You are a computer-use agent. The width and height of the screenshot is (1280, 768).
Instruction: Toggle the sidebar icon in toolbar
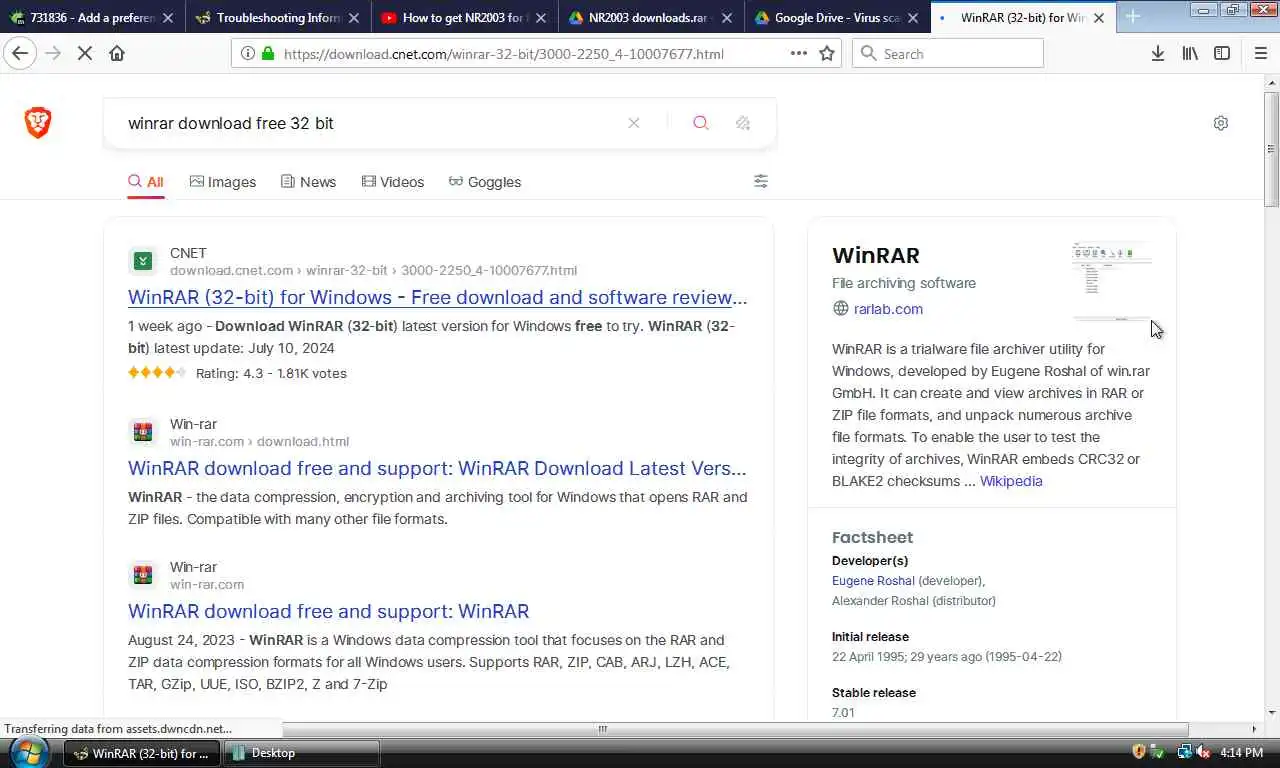[x=1222, y=53]
